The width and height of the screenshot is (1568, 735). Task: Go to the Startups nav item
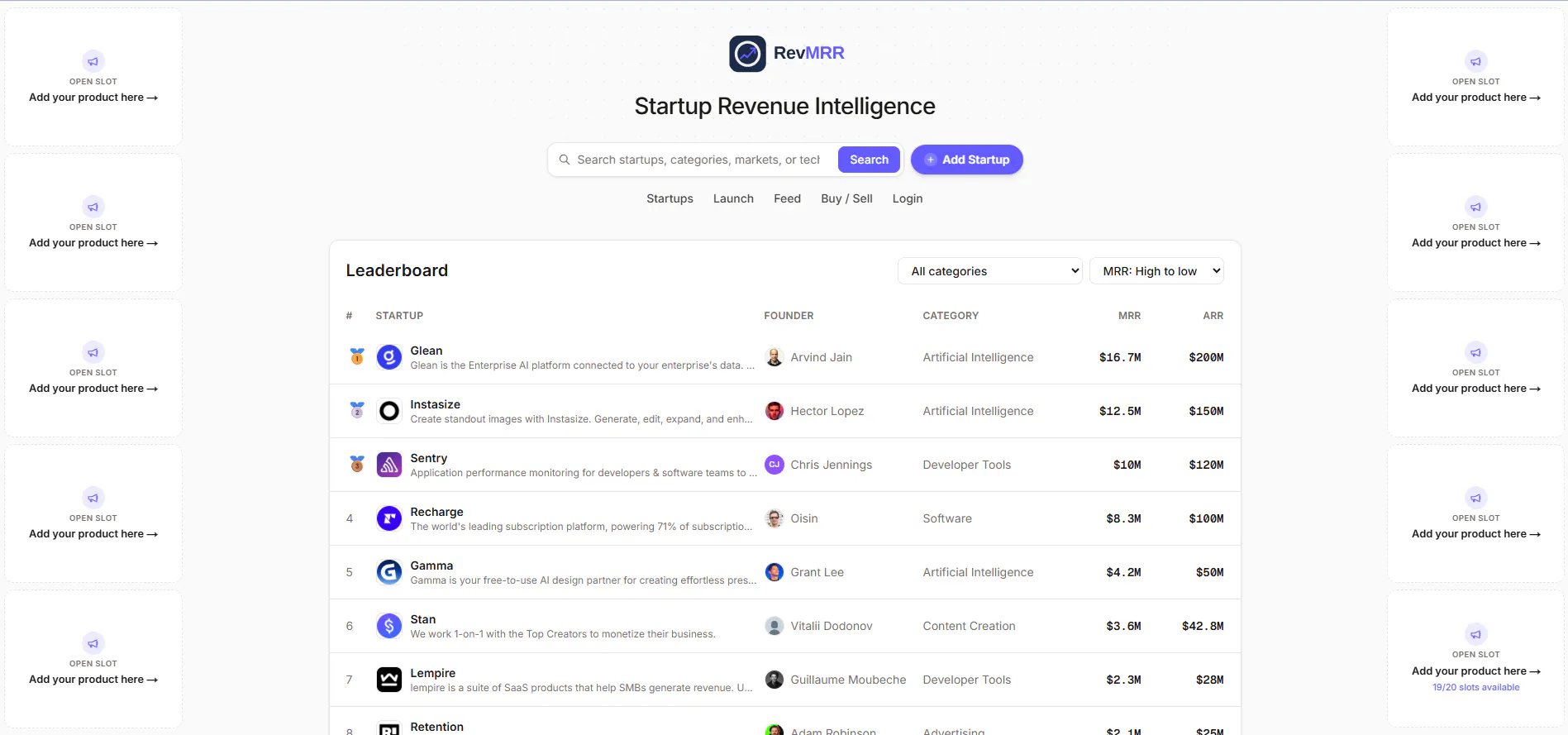click(670, 198)
